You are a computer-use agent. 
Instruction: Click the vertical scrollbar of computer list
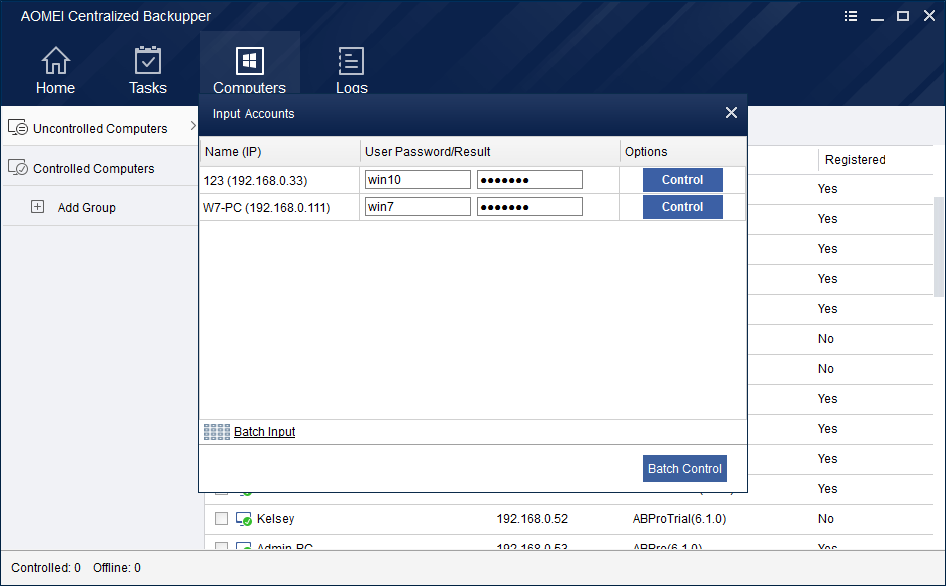pos(938,246)
